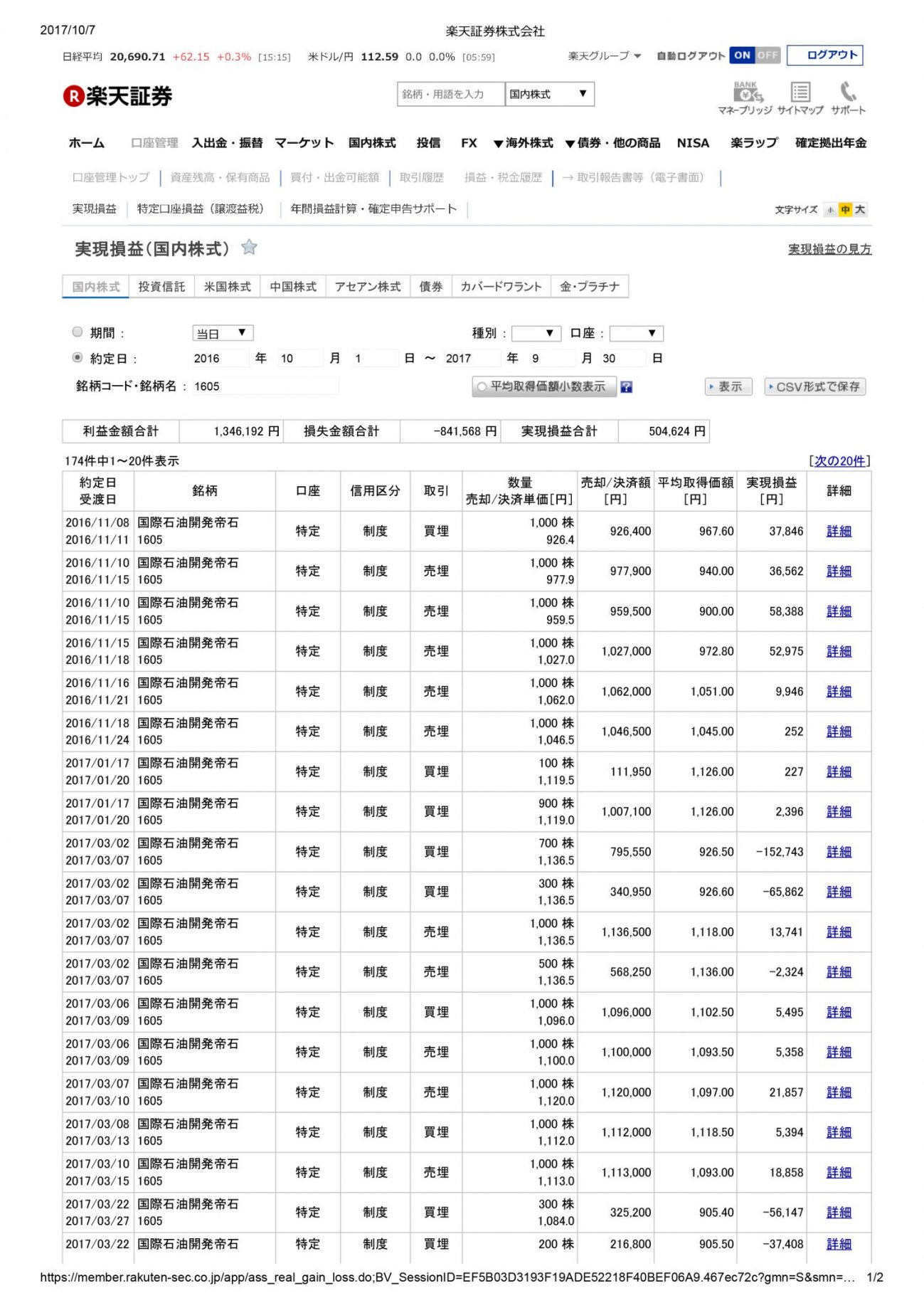The image size is (924, 1308).
Task: Open 詳細 for the 37,846 profit row
Action: 839,531
